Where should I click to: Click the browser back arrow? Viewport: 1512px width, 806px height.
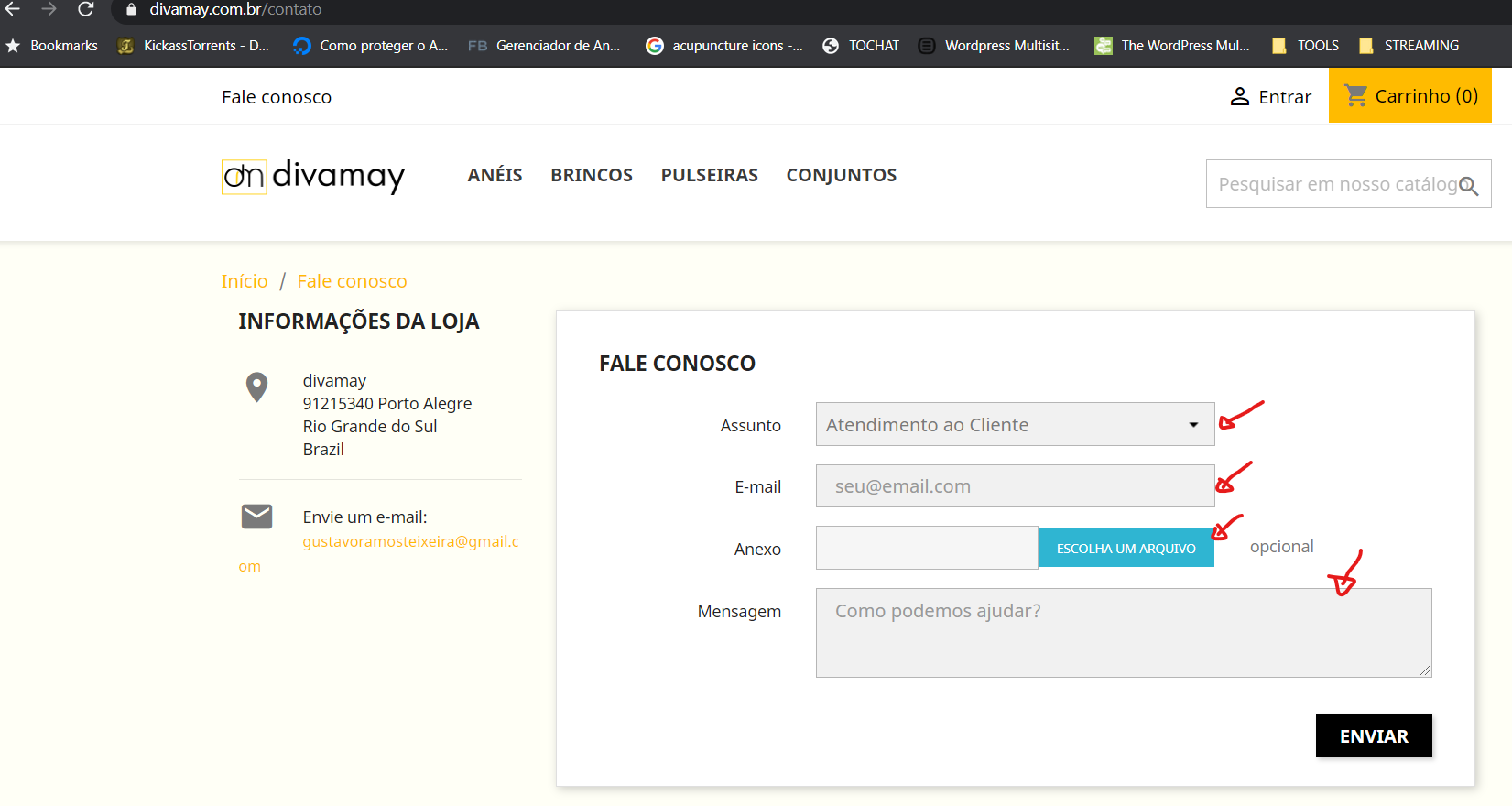[x=13, y=9]
